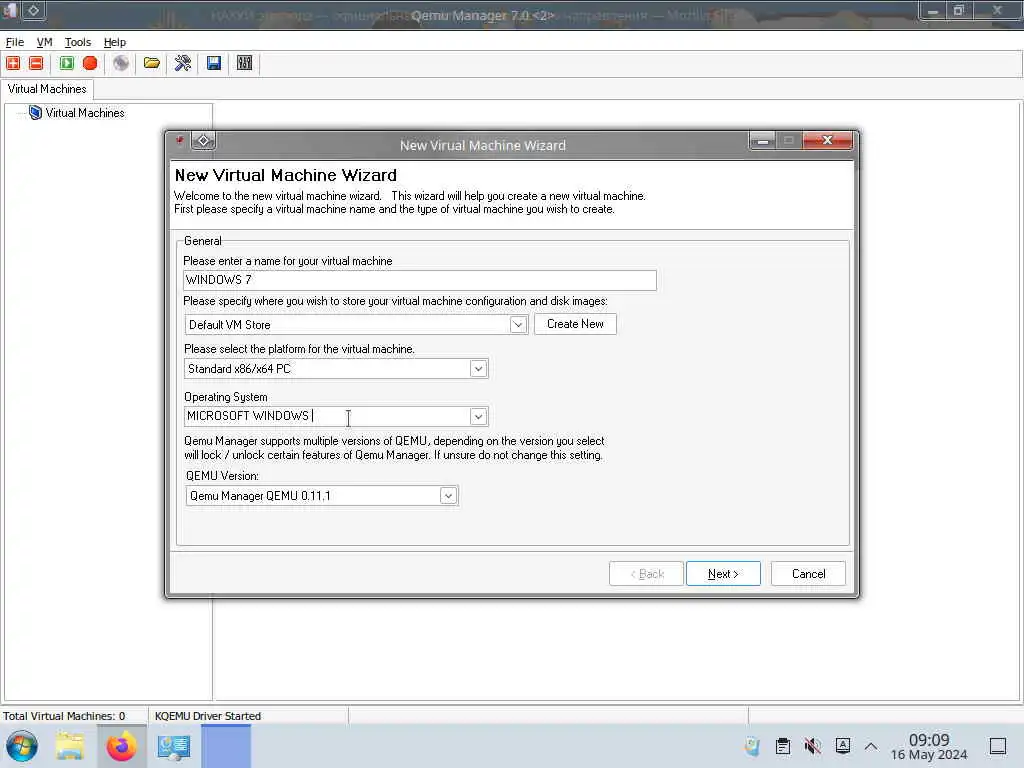Viewport: 1024px width, 768px height.
Task: Close the New Virtual Machine Wizard dialog
Action: (x=827, y=140)
